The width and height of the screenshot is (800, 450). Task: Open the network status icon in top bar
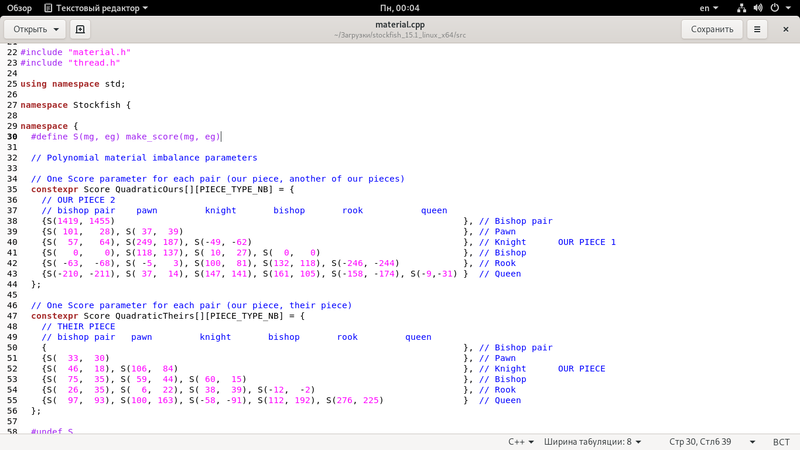point(741,8)
